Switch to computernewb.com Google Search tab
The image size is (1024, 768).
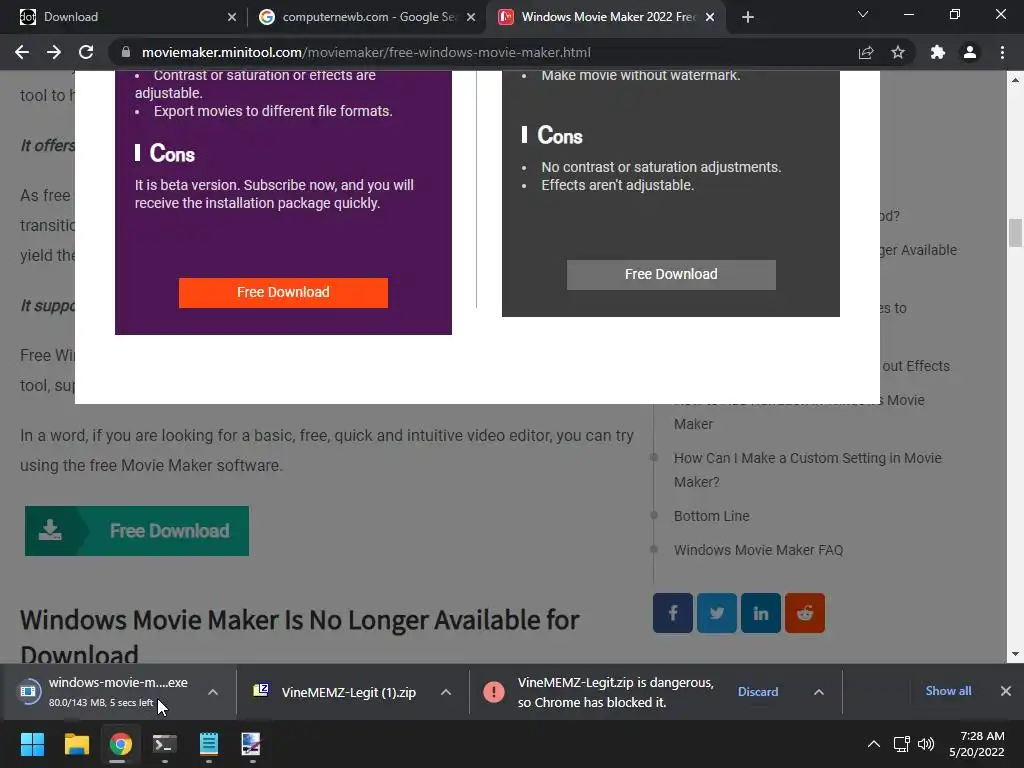366,17
